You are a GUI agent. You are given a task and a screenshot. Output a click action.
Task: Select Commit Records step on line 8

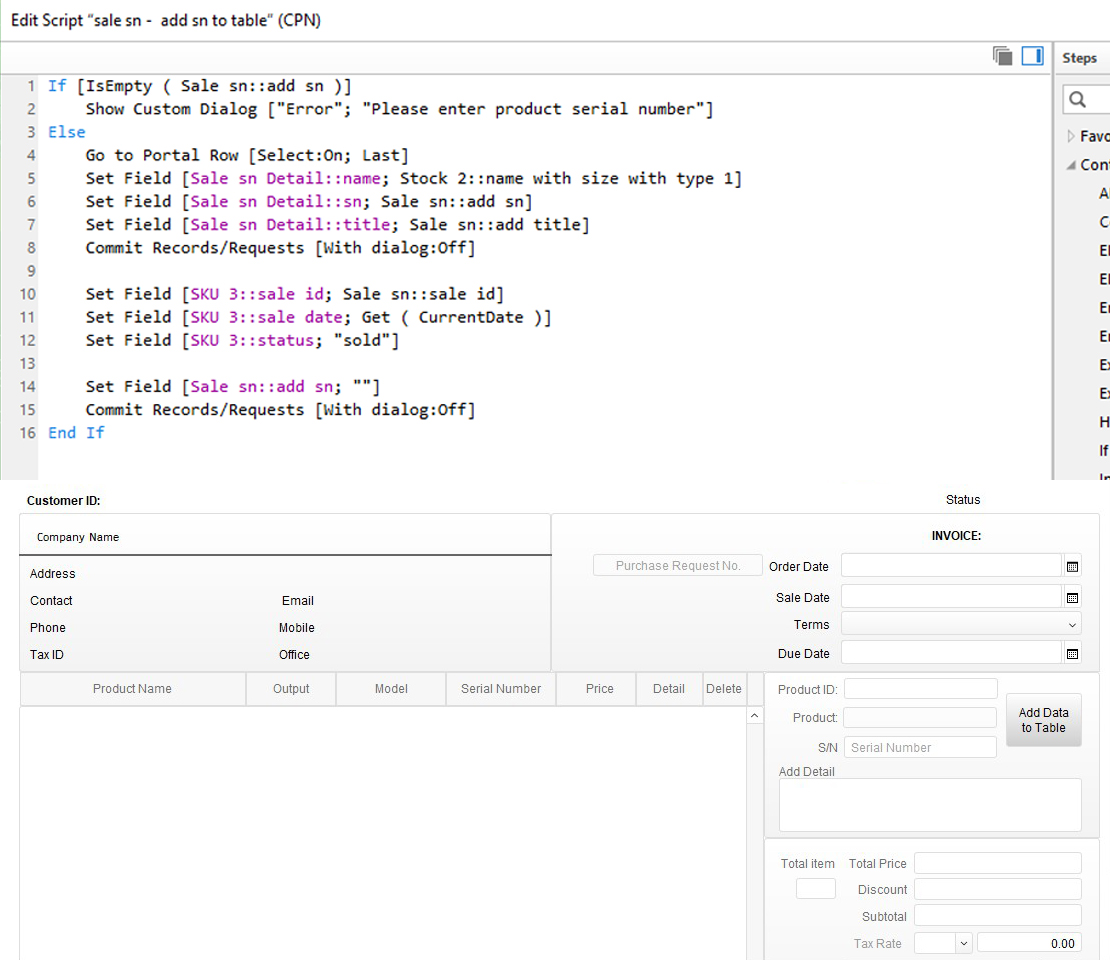tap(280, 248)
